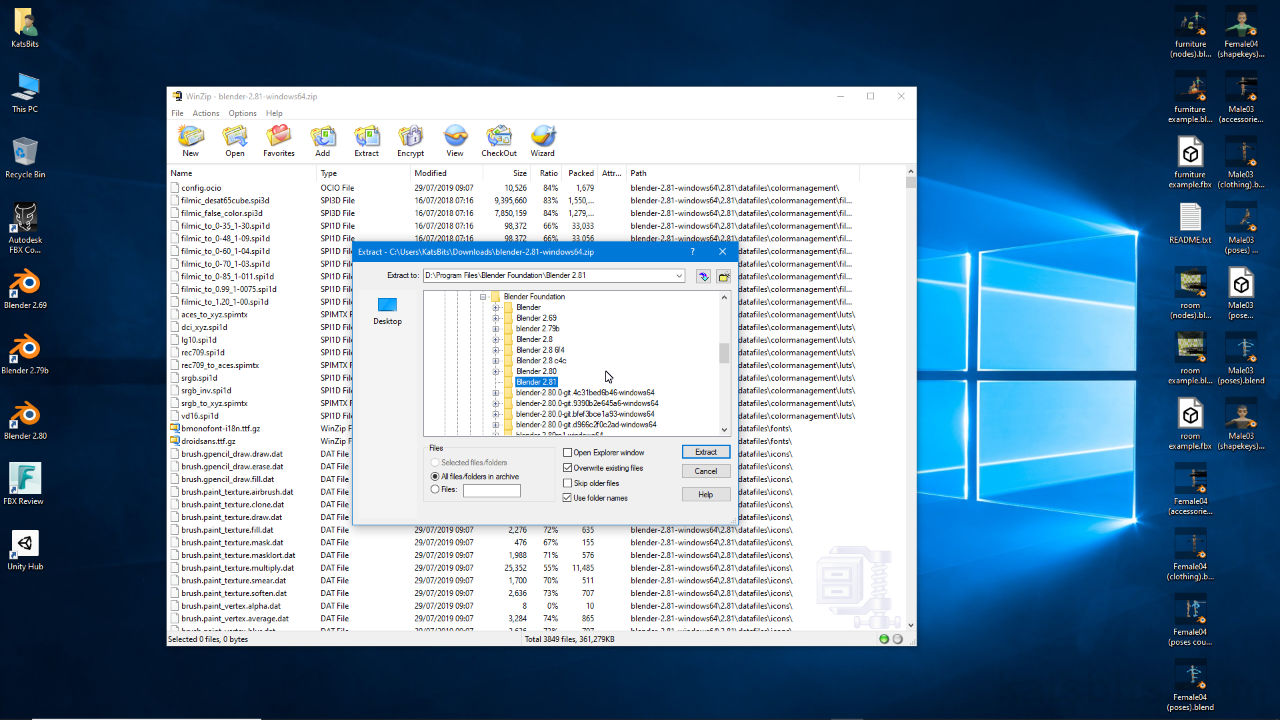This screenshot has width=1280, height=720.
Task: Uncheck Overwrite existing files
Action: tap(568, 468)
